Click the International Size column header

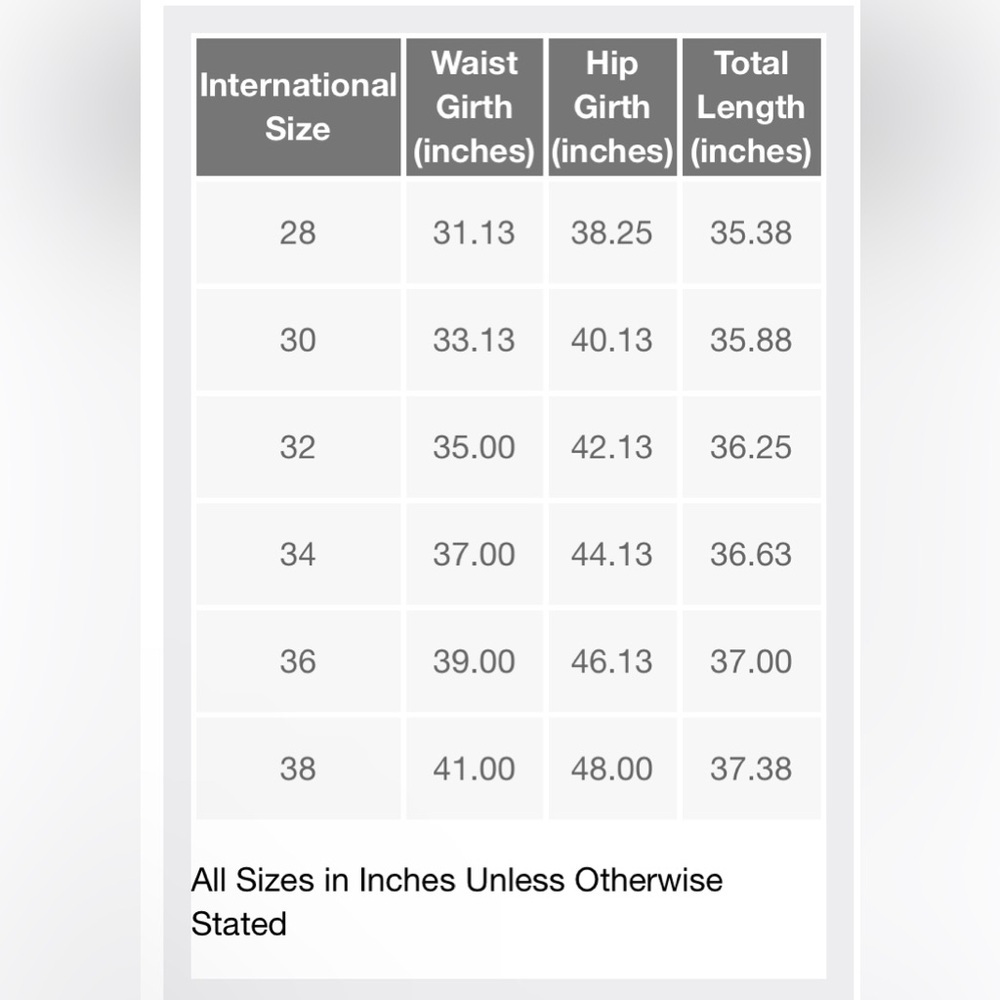coord(298,107)
